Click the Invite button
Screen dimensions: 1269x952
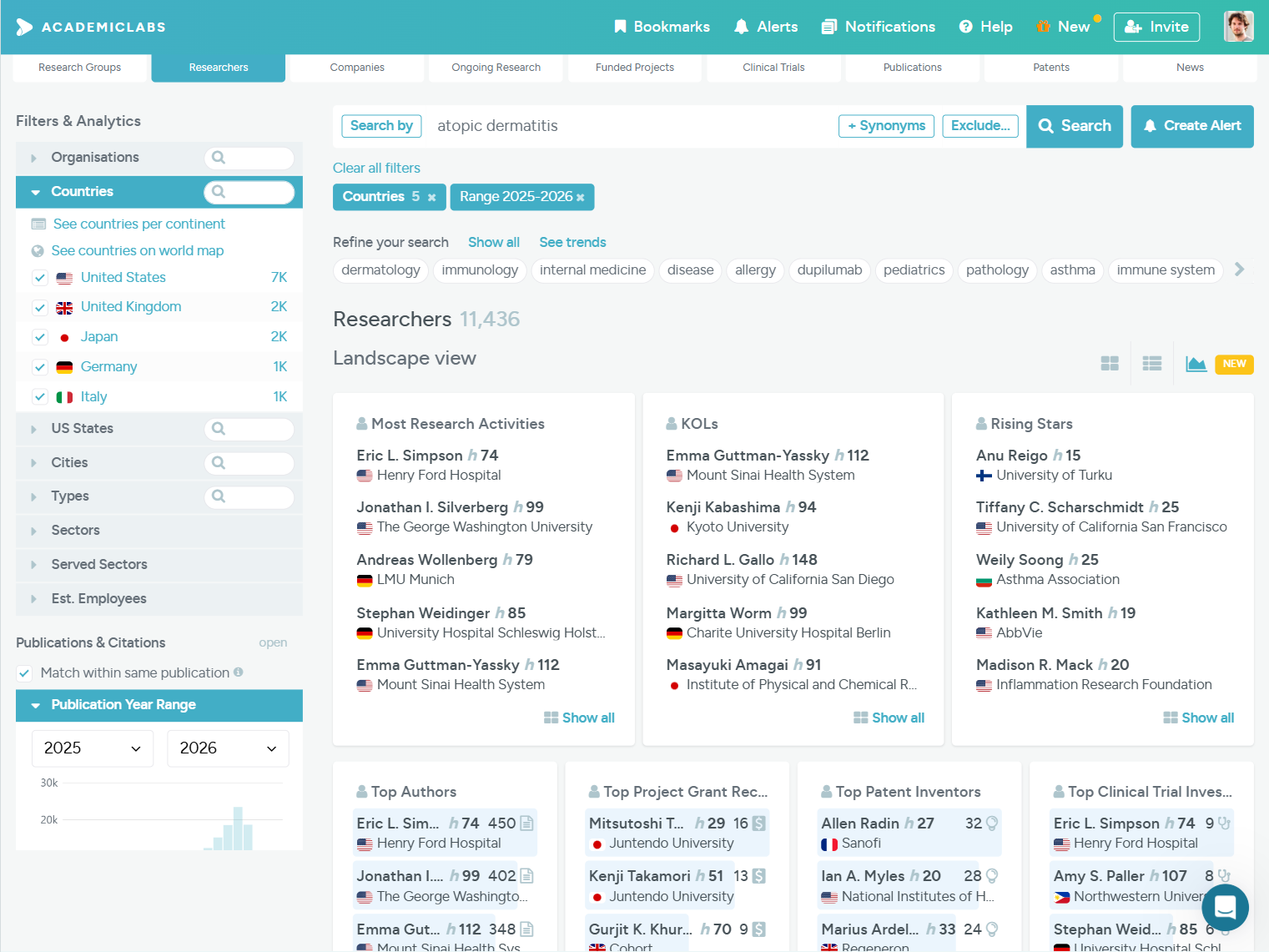pyautogui.click(x=1156, y=27)
